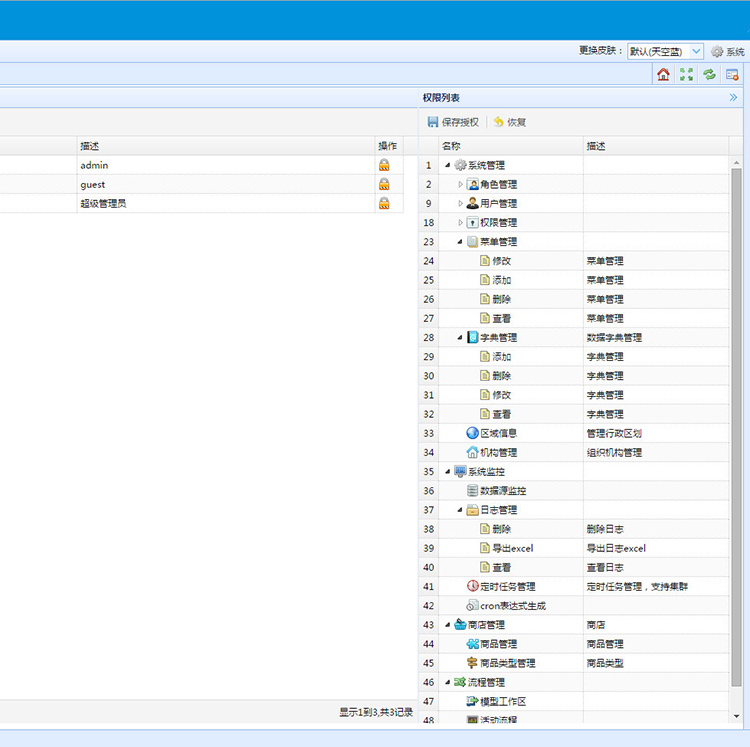The height and width of the screenshot is (747, 750).
Task: Click the 区域信息 globe icon
Action: coord(473,433)
